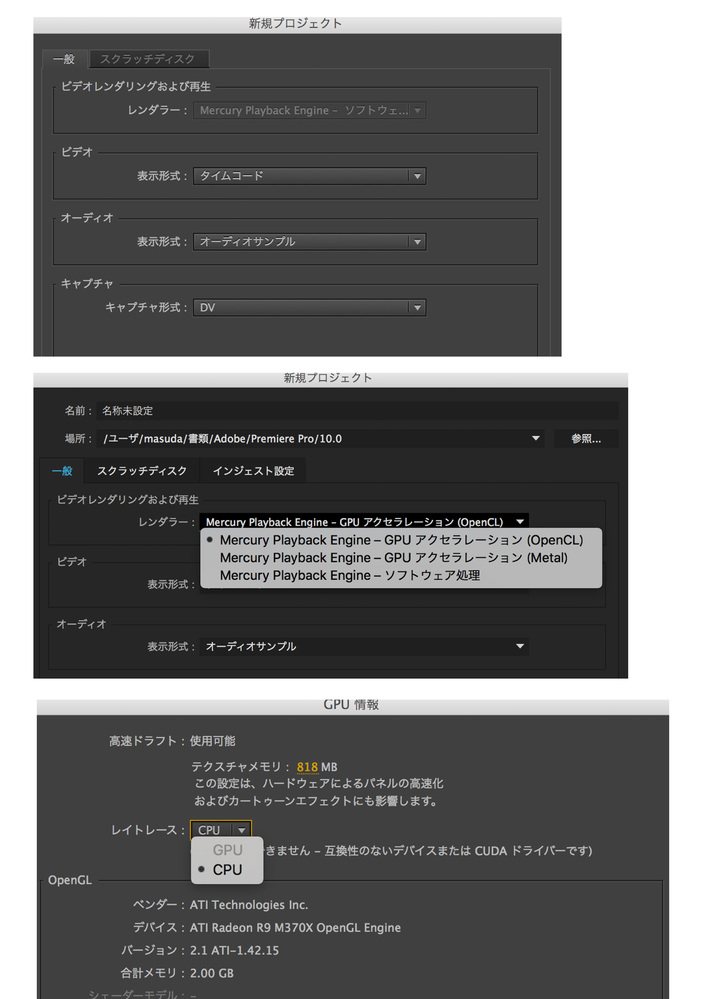The width and height of the screenshot is (706, 999).
Task: Select the 一般 tab in top dialog
Action: [x=64, y=59]
